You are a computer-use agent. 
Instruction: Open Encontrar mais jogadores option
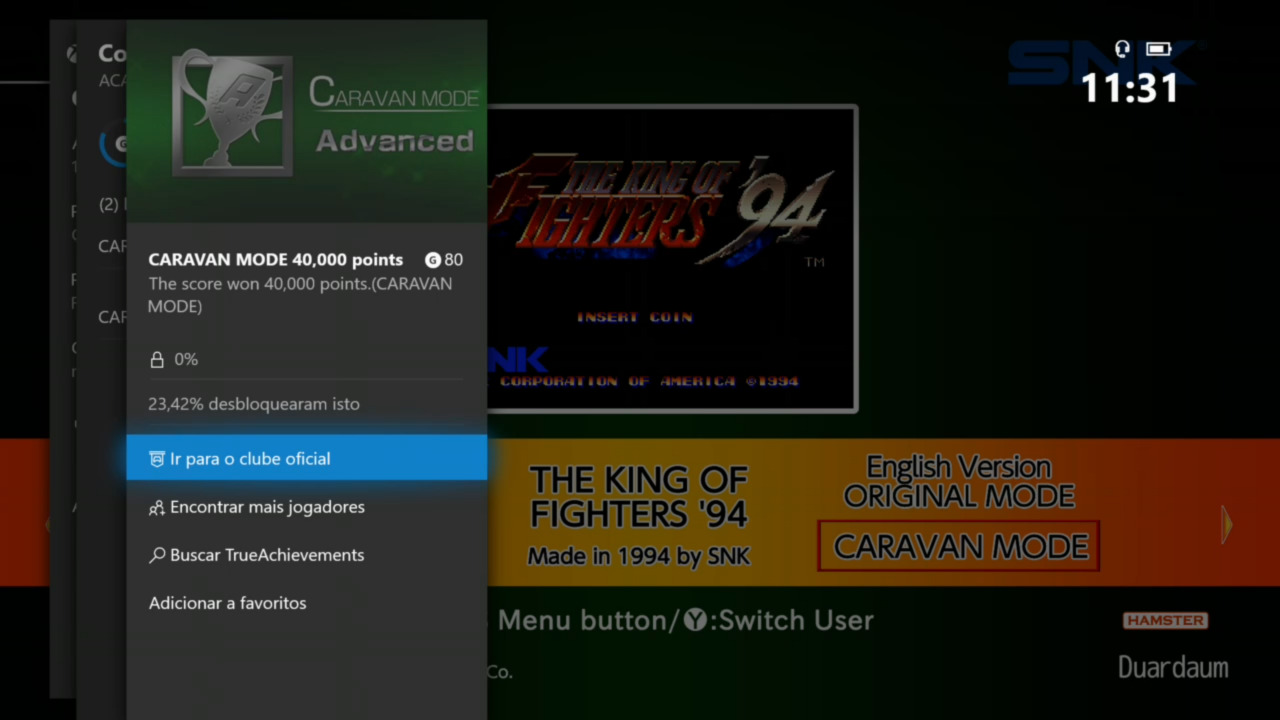[x=307, y=507]
